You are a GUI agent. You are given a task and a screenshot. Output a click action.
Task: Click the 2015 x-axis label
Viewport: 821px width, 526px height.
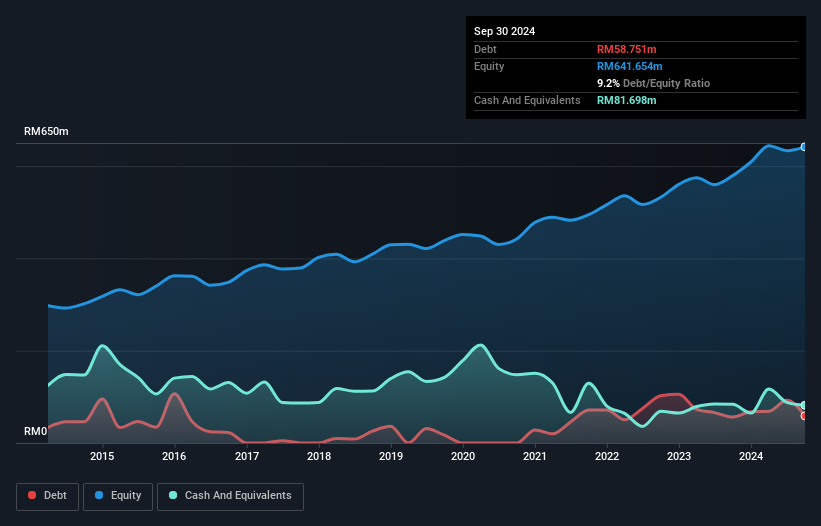102,456
